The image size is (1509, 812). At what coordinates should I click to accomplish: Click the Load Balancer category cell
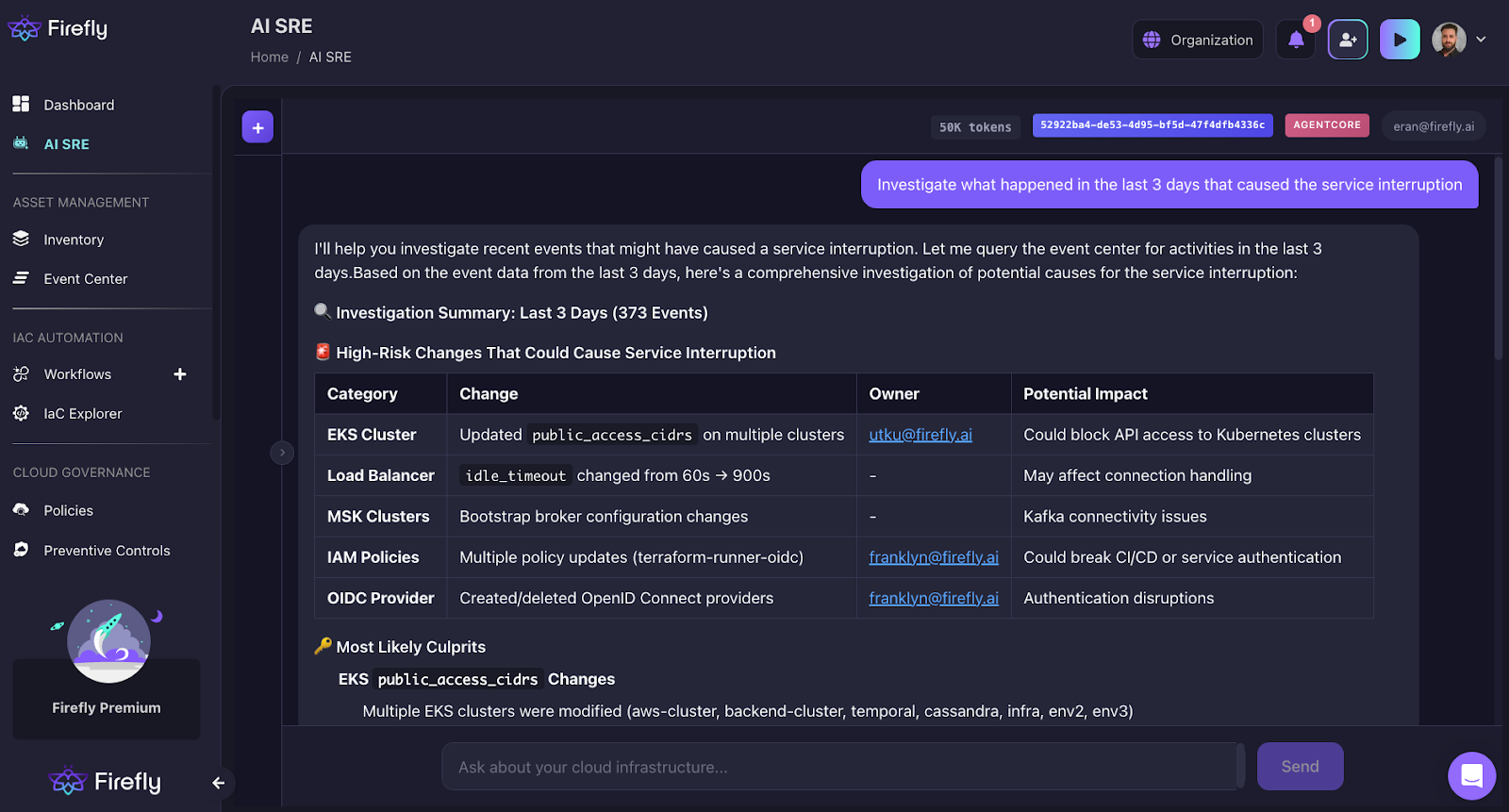point(381,475)
